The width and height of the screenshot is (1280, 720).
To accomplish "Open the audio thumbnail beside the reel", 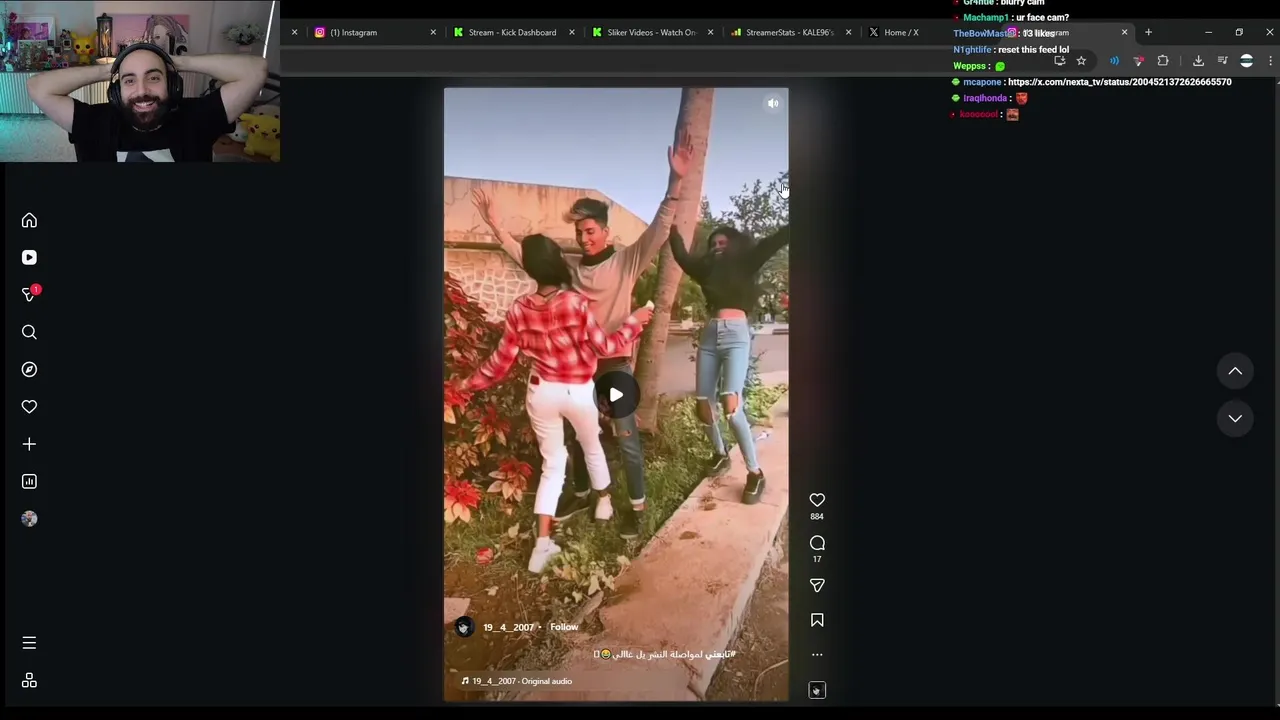I will coord(817,690).
